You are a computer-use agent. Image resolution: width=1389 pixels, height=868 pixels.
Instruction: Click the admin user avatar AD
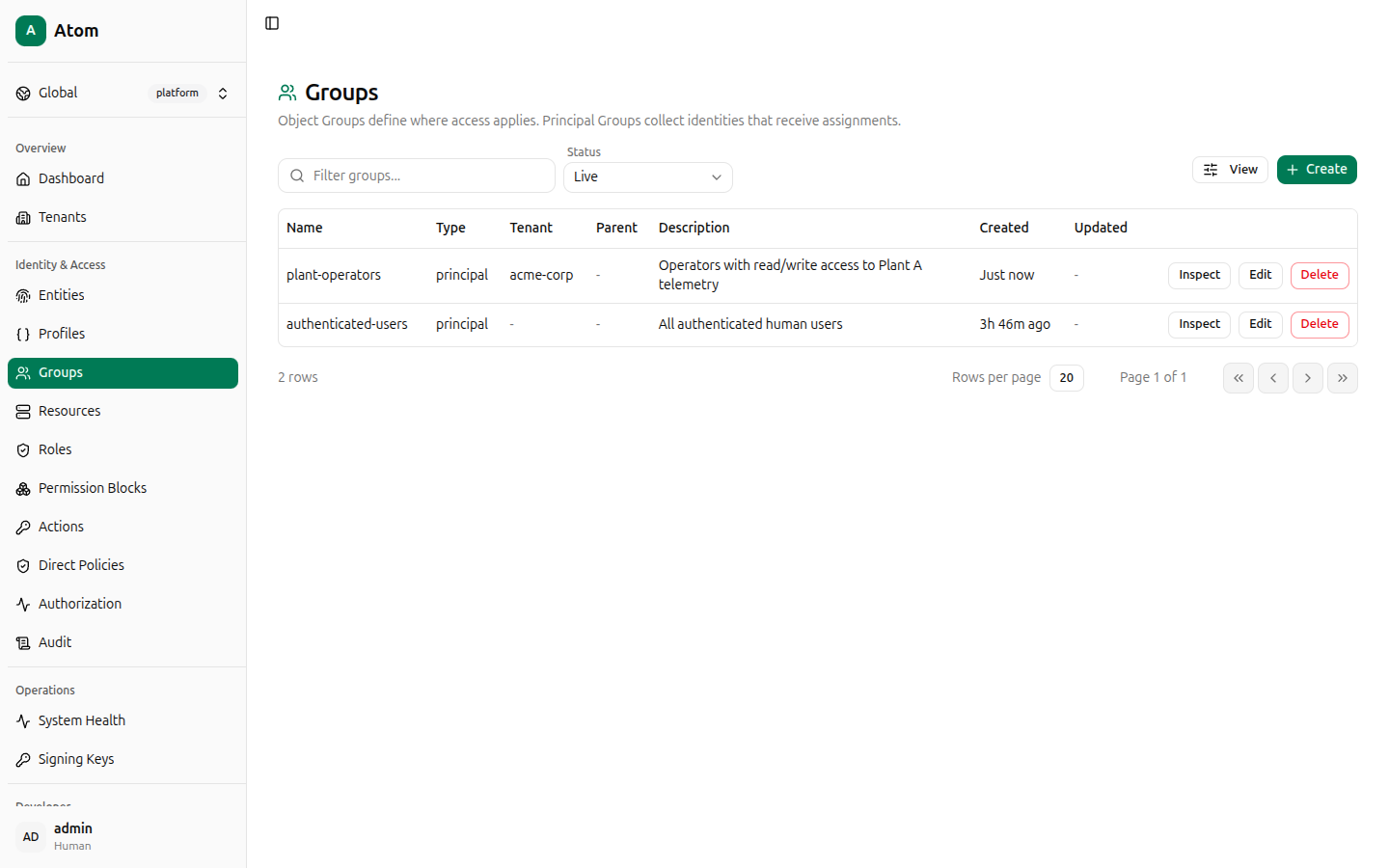click(x=31, y=837)
